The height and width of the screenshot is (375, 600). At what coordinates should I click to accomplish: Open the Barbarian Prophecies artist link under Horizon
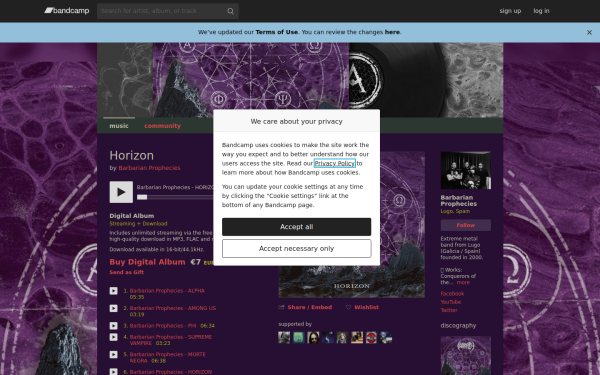(x=149, y=168)
